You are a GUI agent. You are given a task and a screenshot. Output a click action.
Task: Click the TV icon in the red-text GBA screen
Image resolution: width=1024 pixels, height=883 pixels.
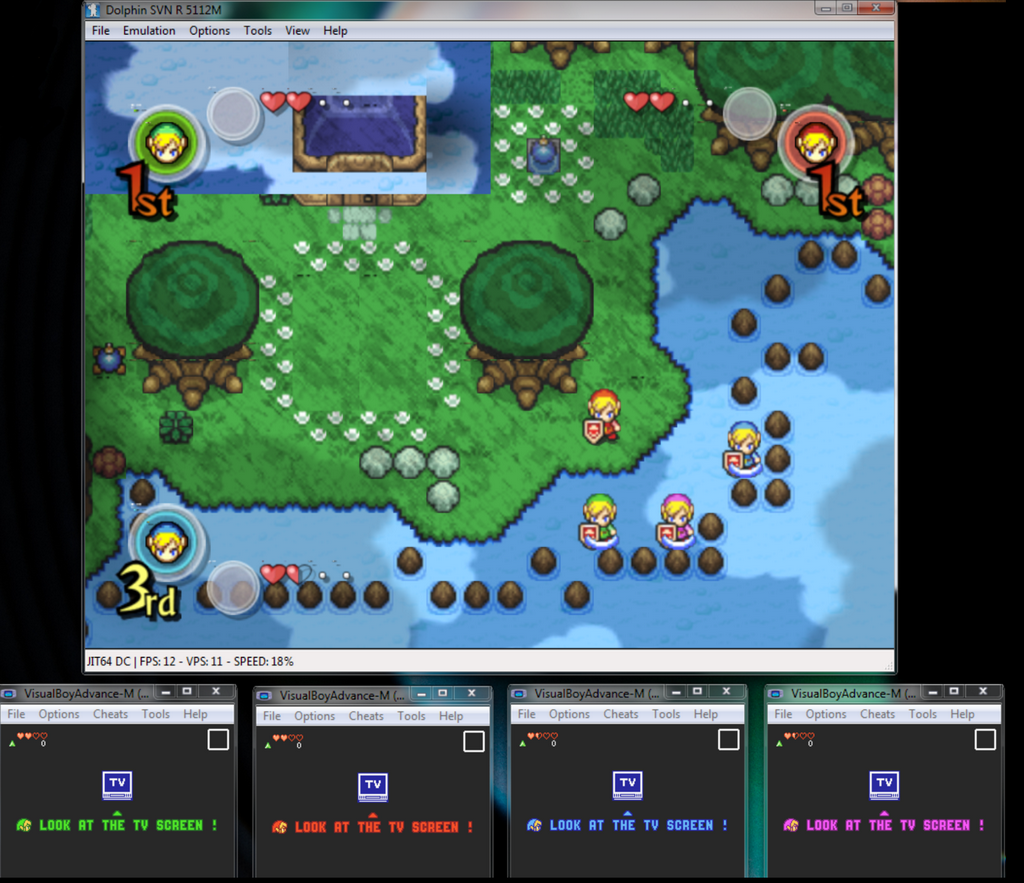(372, 785)
